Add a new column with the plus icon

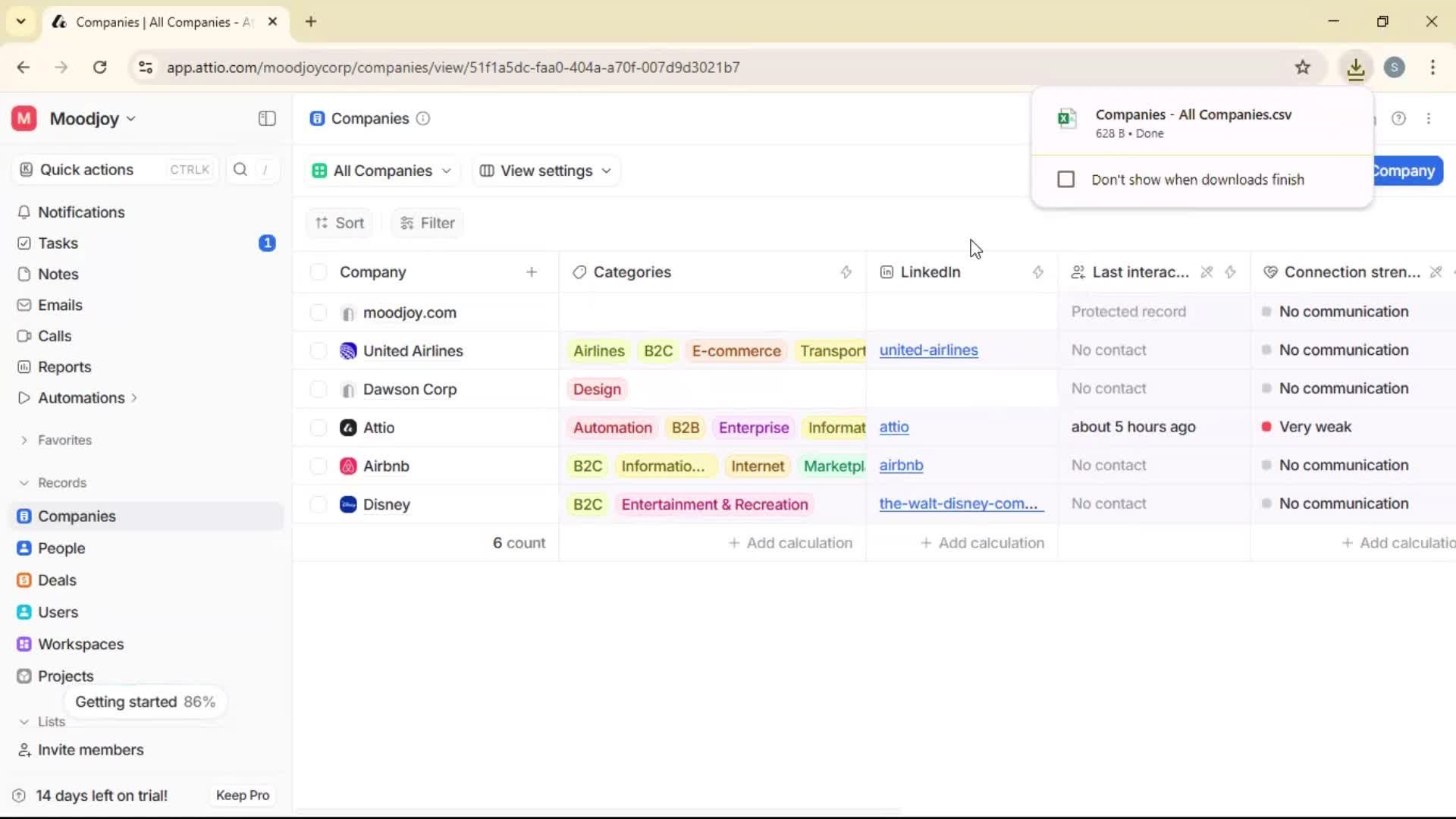532,271
